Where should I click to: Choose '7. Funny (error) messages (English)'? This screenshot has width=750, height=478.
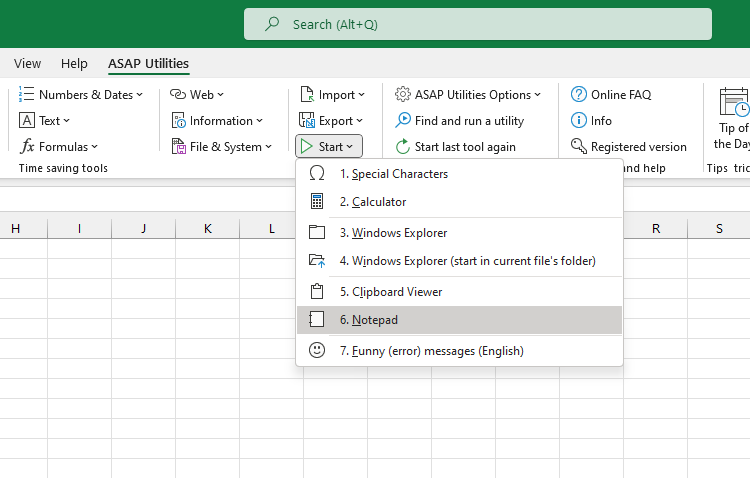click(x=459, y=351)
